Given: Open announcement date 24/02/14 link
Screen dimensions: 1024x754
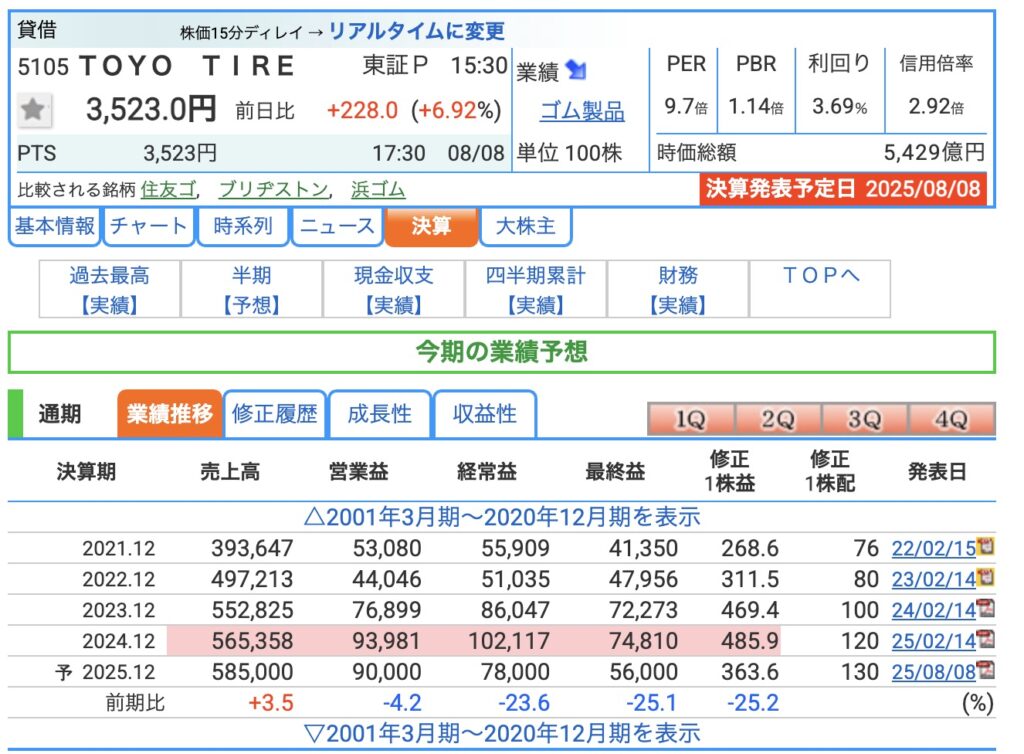Looking at the screenshot, I should 933,610.
